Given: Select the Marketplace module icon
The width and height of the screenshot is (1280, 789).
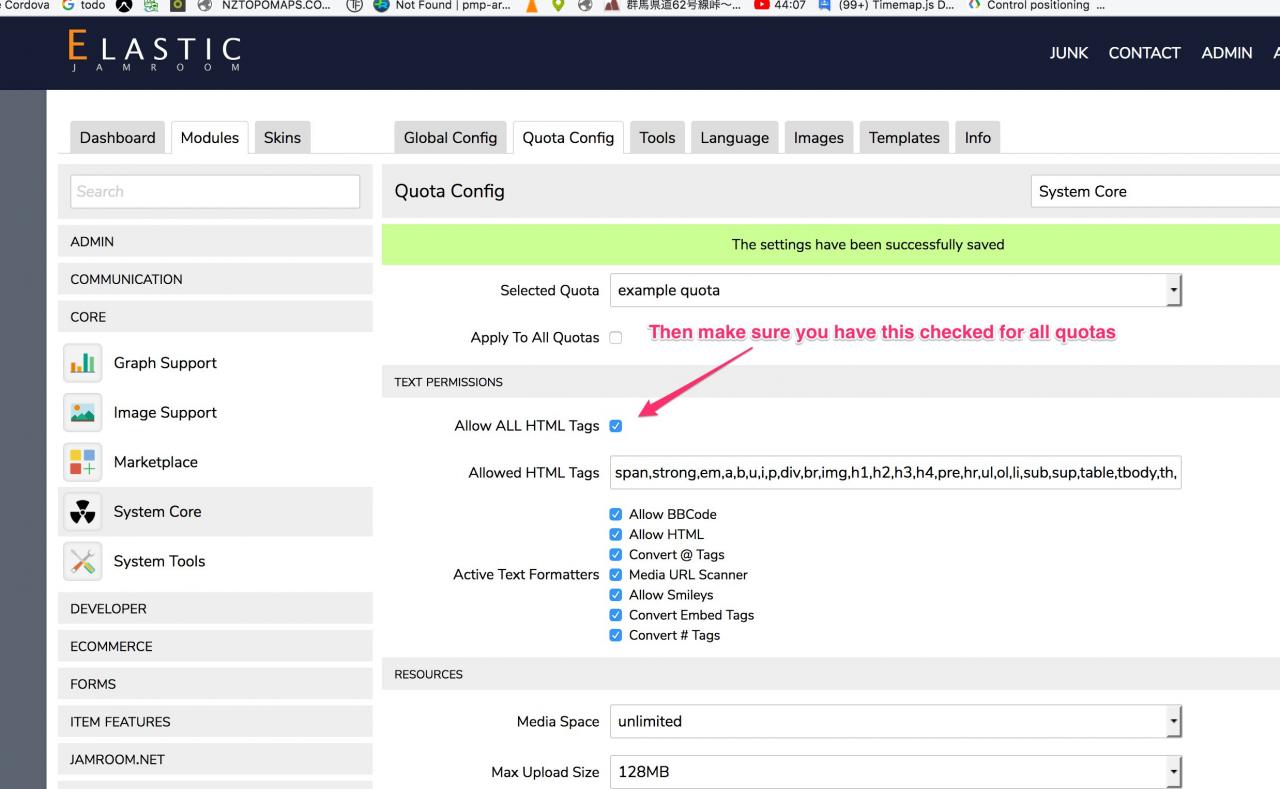Looking at the screenshot, I should (82, 462).
